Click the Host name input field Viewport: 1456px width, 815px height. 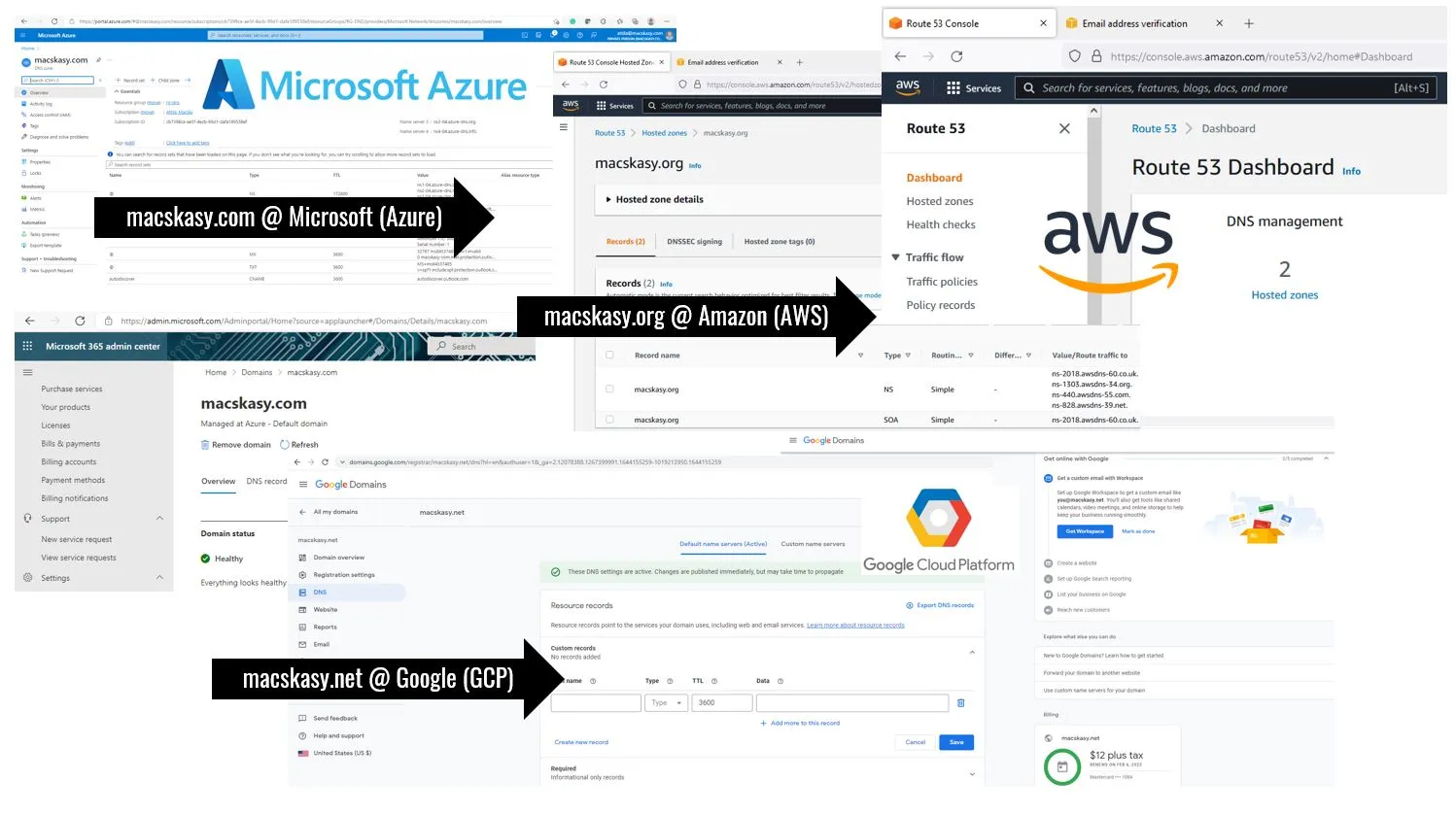coord(596,702)
